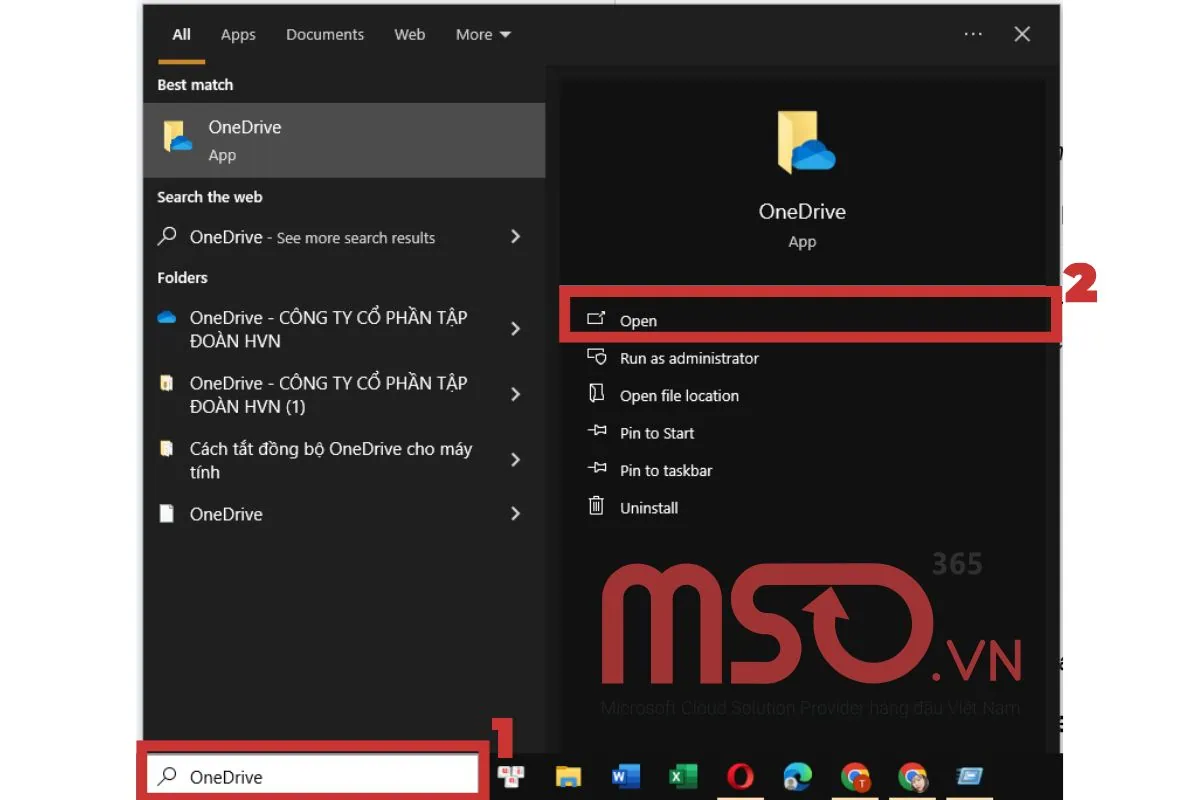Open the three-dot options menu
Image resolution: width=1200 pixels, height=800 pixels.
point(973,34)
